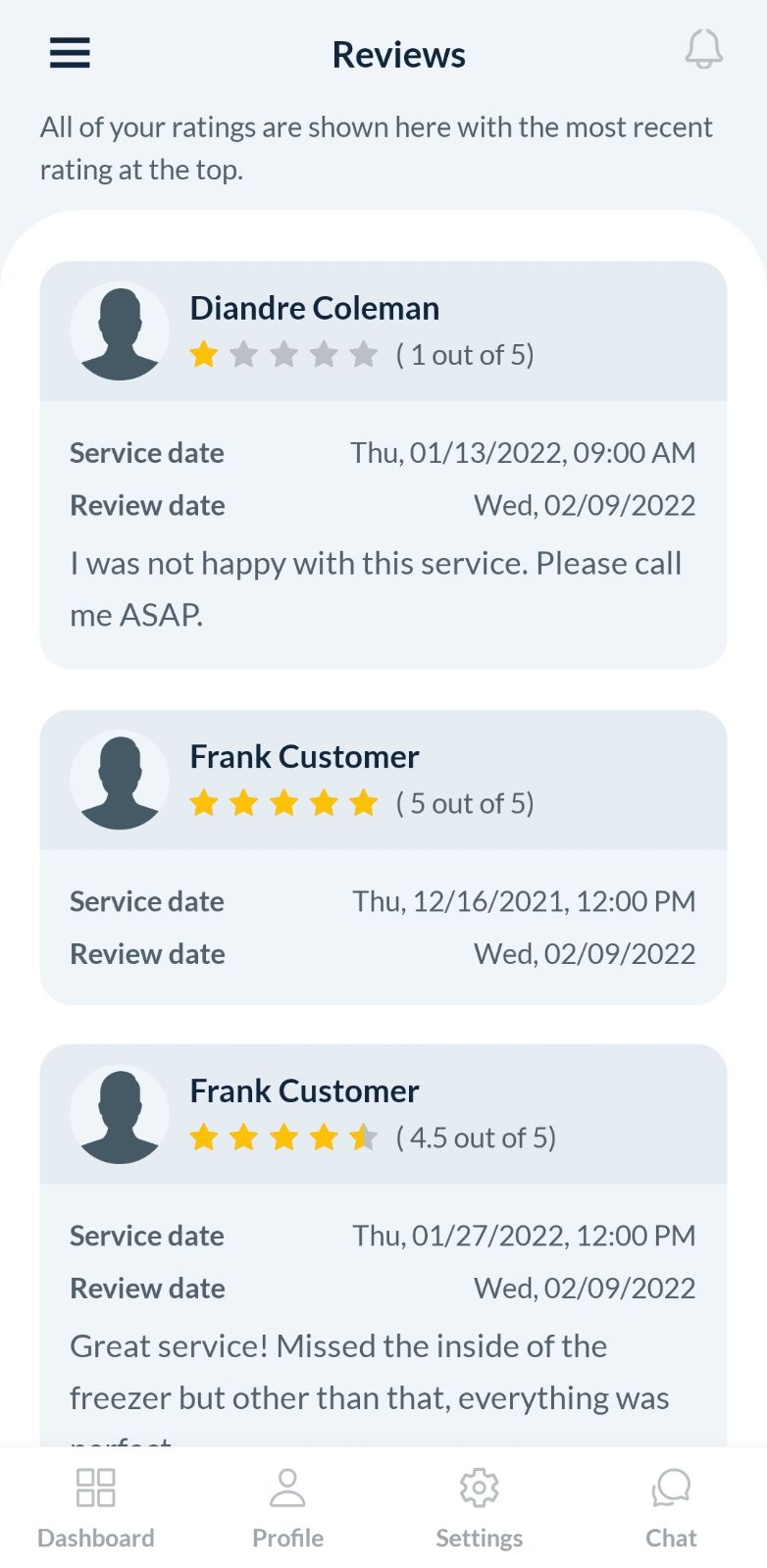This screenshot has width=767, height=1568.
Task: Open Settings via the gear icon
Action: tap(479, 1488)
